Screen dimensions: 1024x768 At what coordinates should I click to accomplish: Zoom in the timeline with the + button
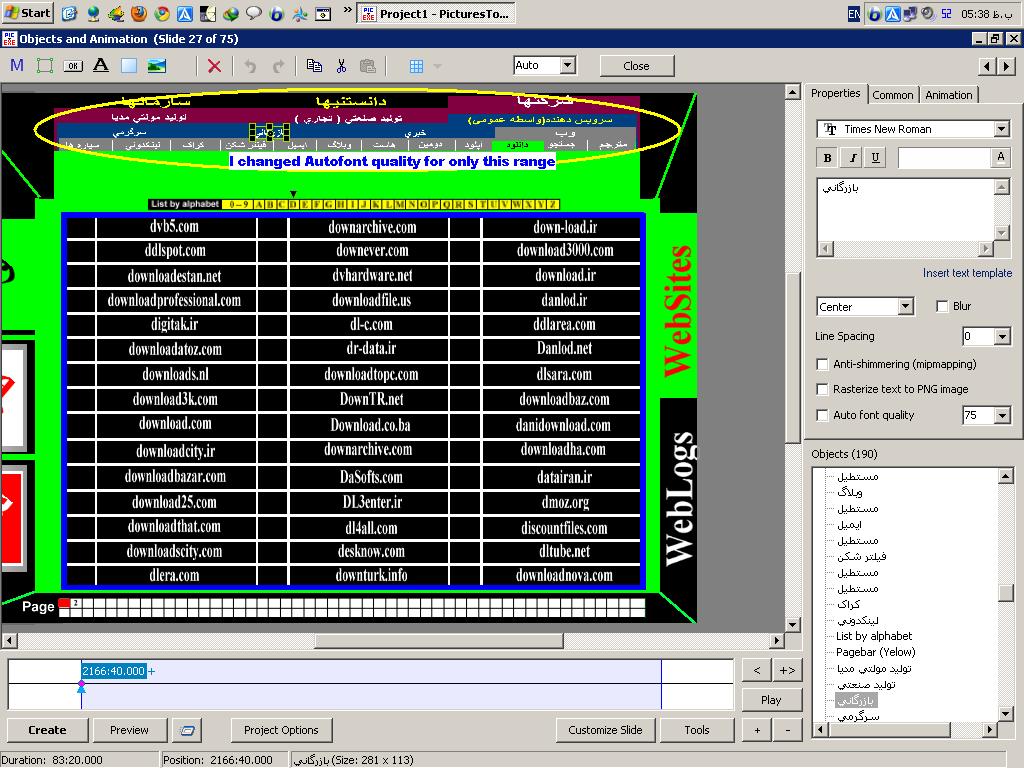coord(757,730)
